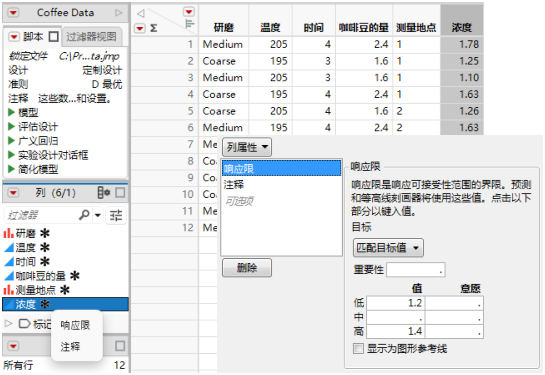Toggle the checkbox next to 脚本

(x=54, y=36)
